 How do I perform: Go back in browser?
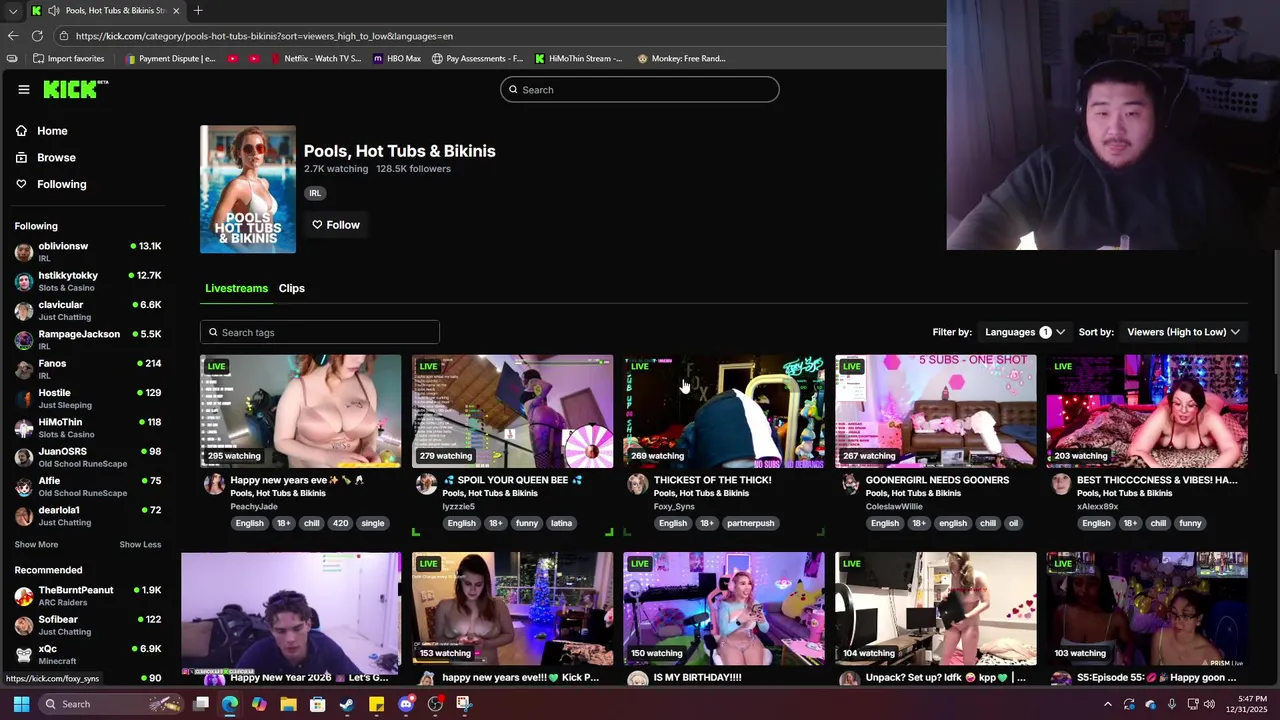click(12, 36)
